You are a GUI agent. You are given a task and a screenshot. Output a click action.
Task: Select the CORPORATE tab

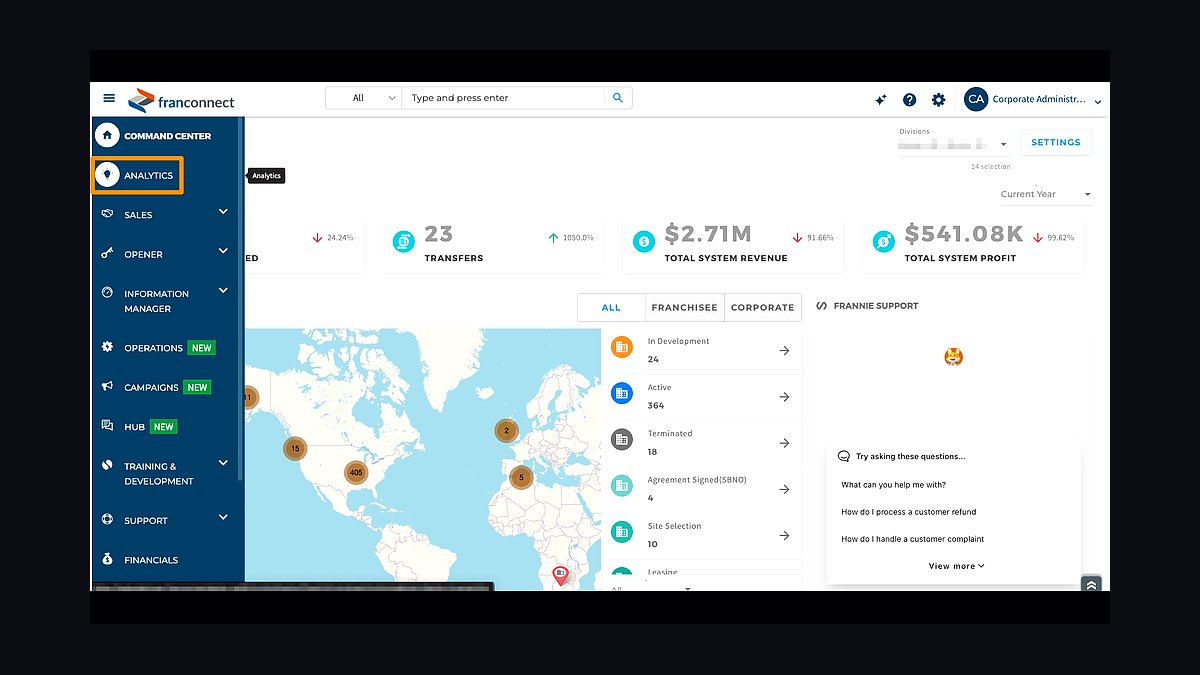point(762,307)
